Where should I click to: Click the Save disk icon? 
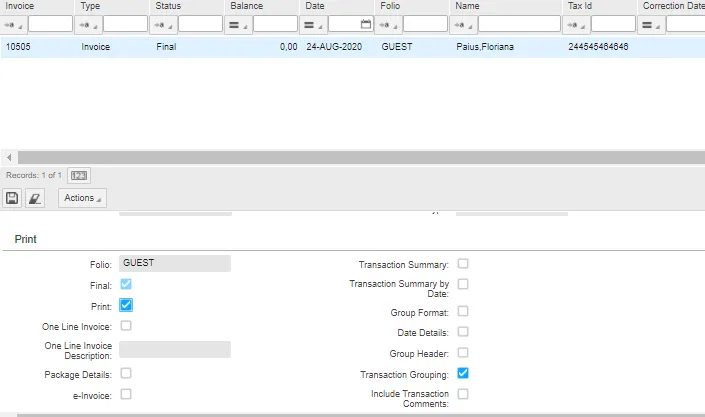coord(12,198)
